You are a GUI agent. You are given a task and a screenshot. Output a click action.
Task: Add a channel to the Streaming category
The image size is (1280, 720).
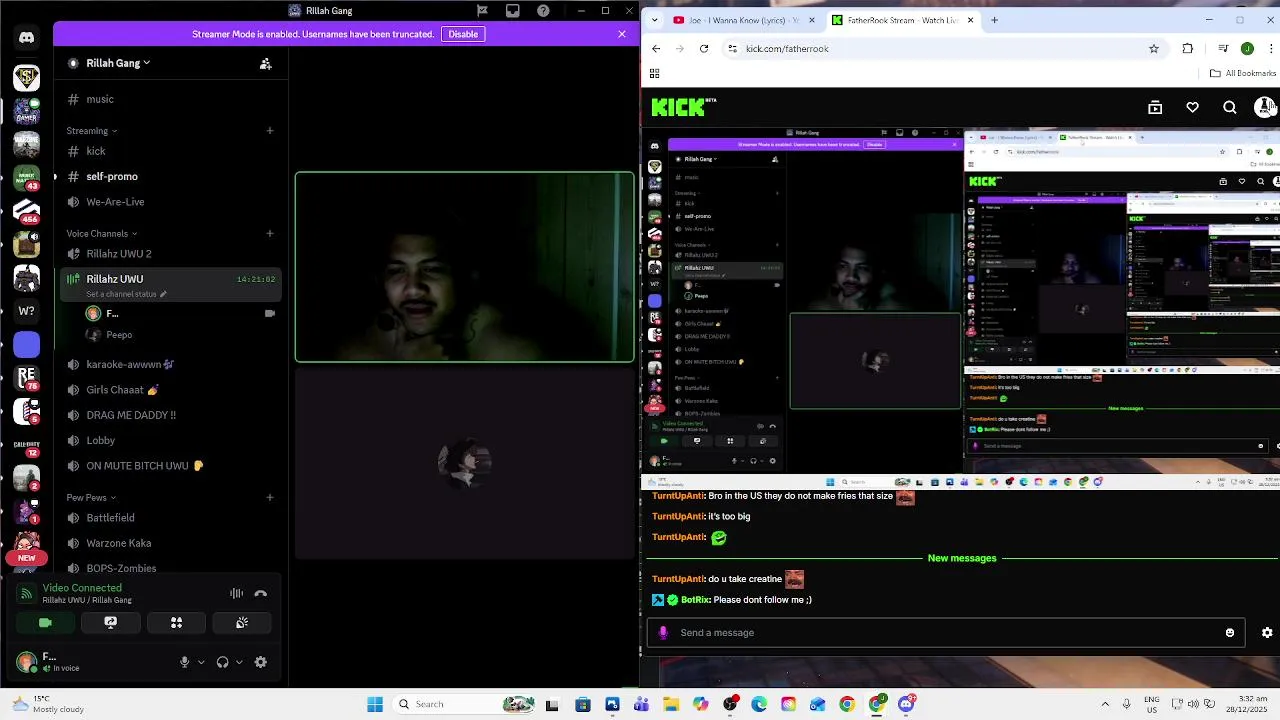point(270,131)
